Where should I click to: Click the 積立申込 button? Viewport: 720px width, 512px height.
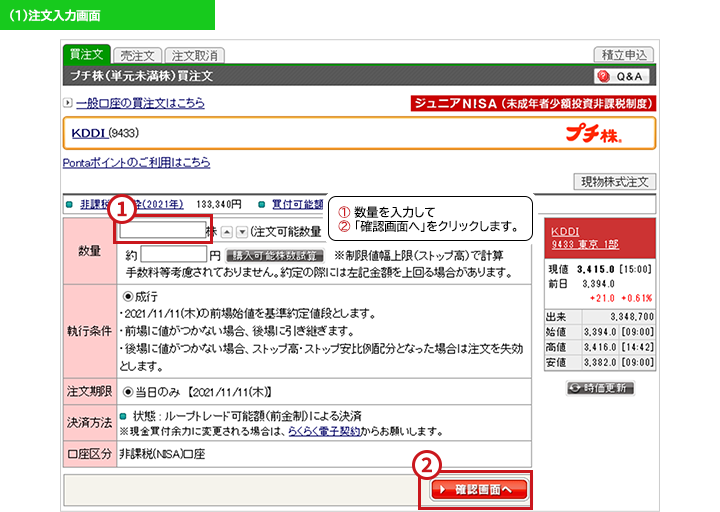point(624,55)
